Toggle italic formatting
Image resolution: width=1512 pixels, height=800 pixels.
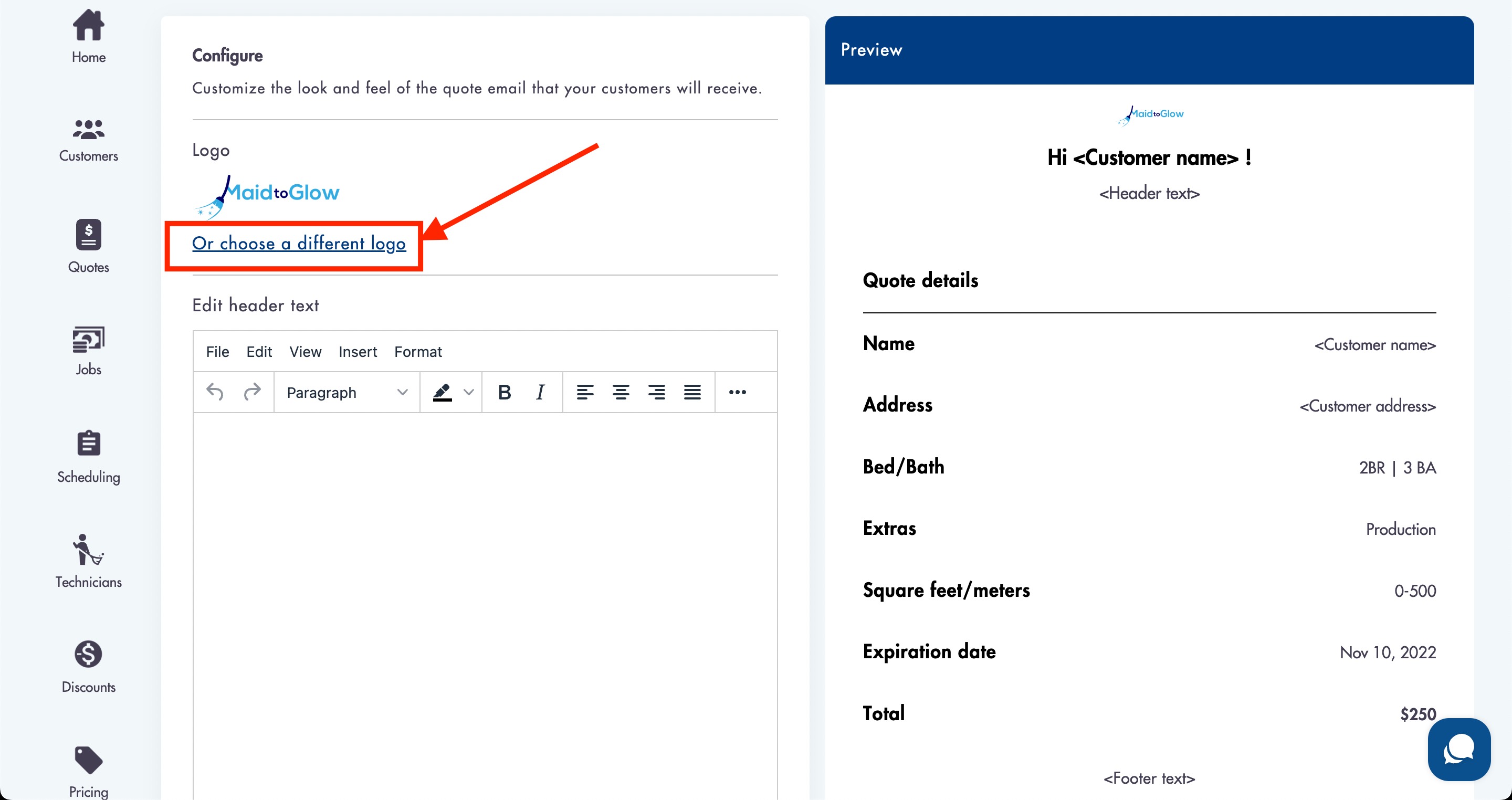click(x=540, y=392)
